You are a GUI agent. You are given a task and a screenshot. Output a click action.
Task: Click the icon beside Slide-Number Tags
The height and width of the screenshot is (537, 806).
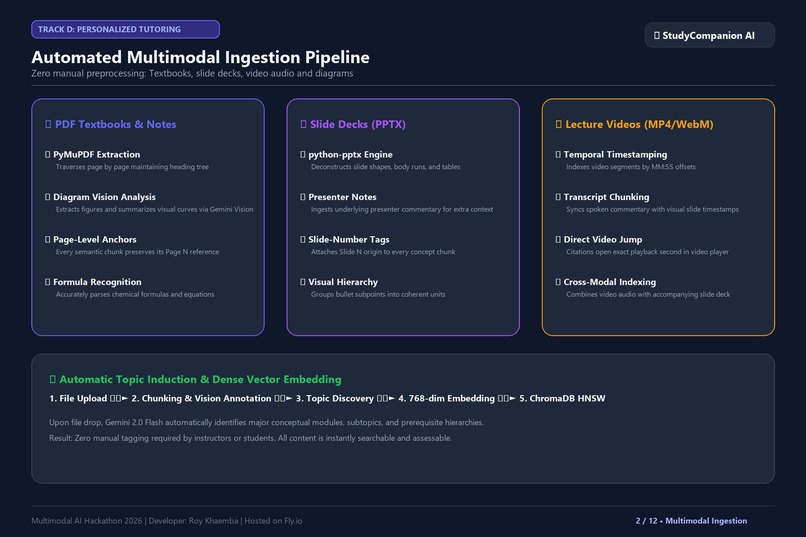303,240
